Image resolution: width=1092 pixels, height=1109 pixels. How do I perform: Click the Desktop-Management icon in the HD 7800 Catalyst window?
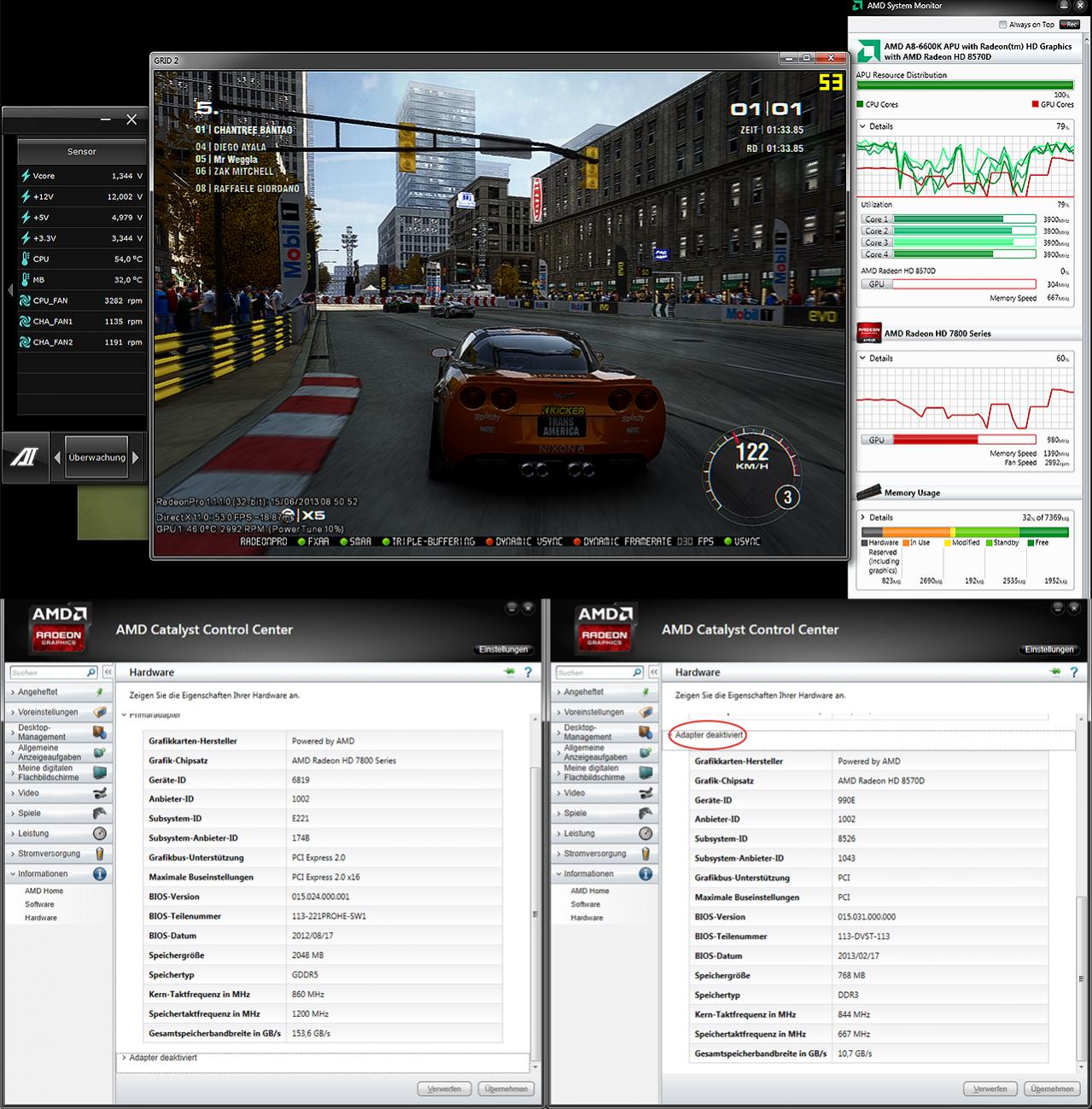click(x=100, y=733)
